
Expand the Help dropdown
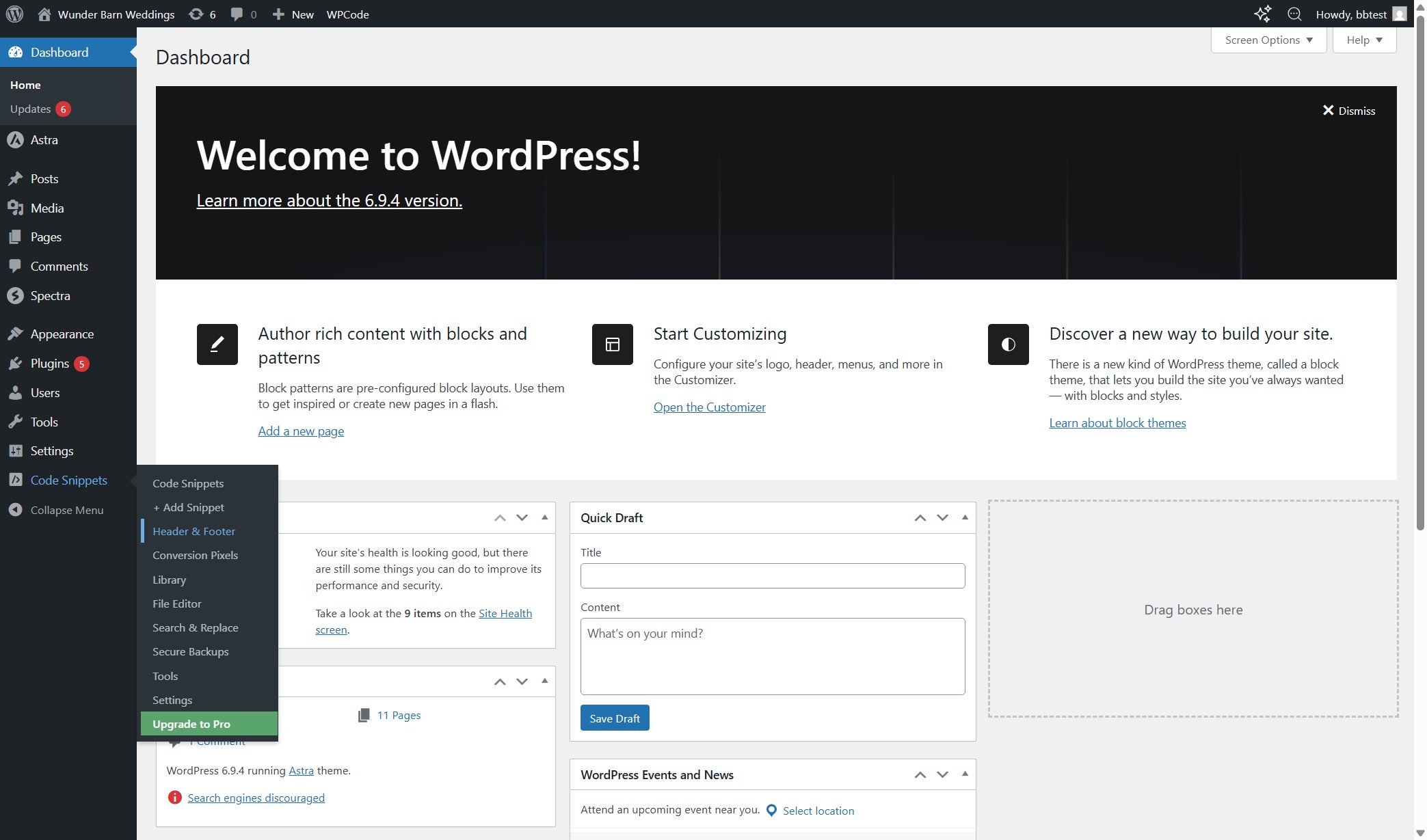[1364, 40]
